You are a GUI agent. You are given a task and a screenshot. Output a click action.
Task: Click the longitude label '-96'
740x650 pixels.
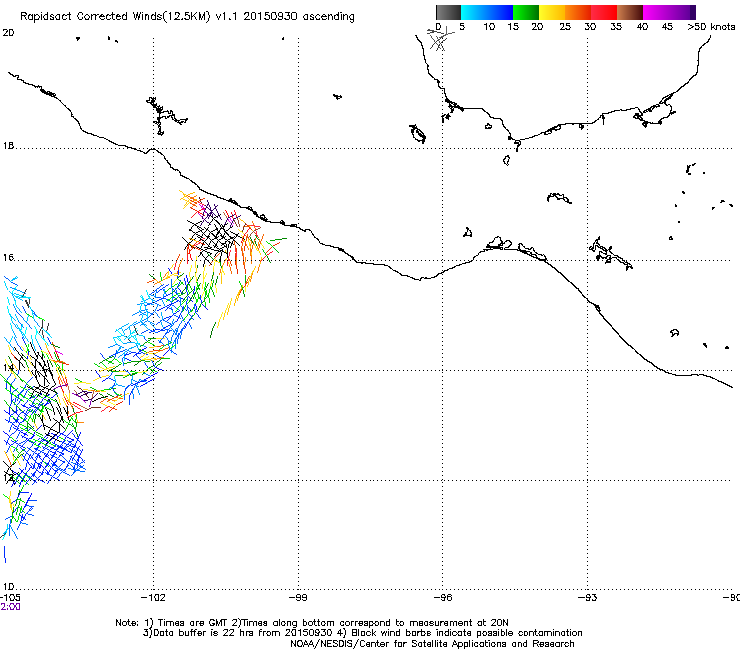coord(442,598)
